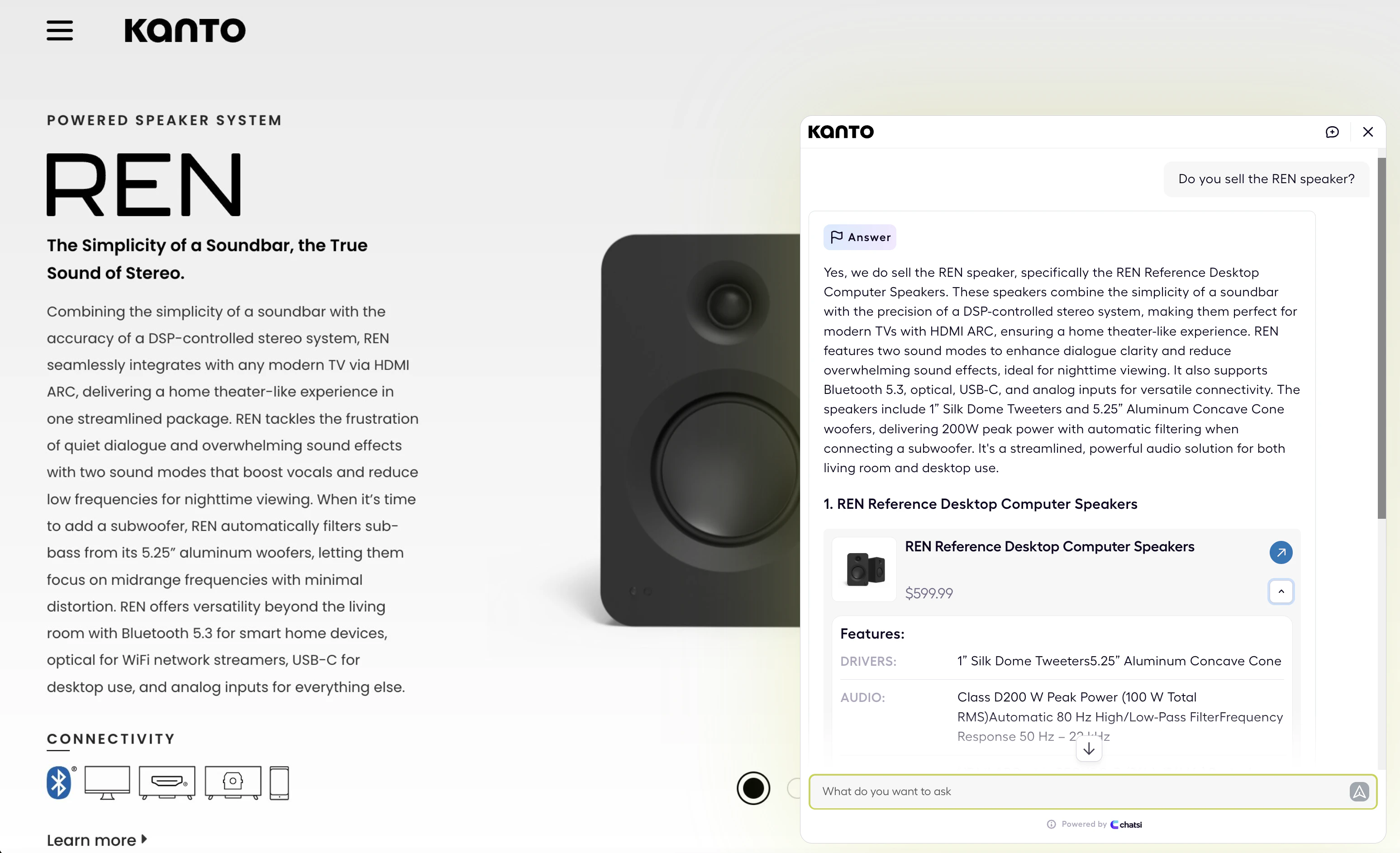Close the Kanto chat widget
This screenshot has height=853, width=1400.
[x=1367, y=133]
